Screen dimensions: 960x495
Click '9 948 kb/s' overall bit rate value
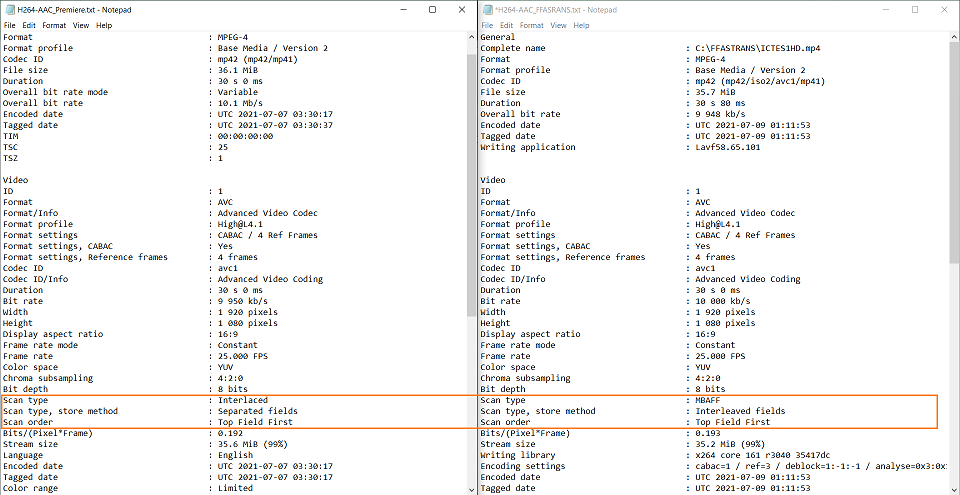pyautogui.click(x=721, y=114)
